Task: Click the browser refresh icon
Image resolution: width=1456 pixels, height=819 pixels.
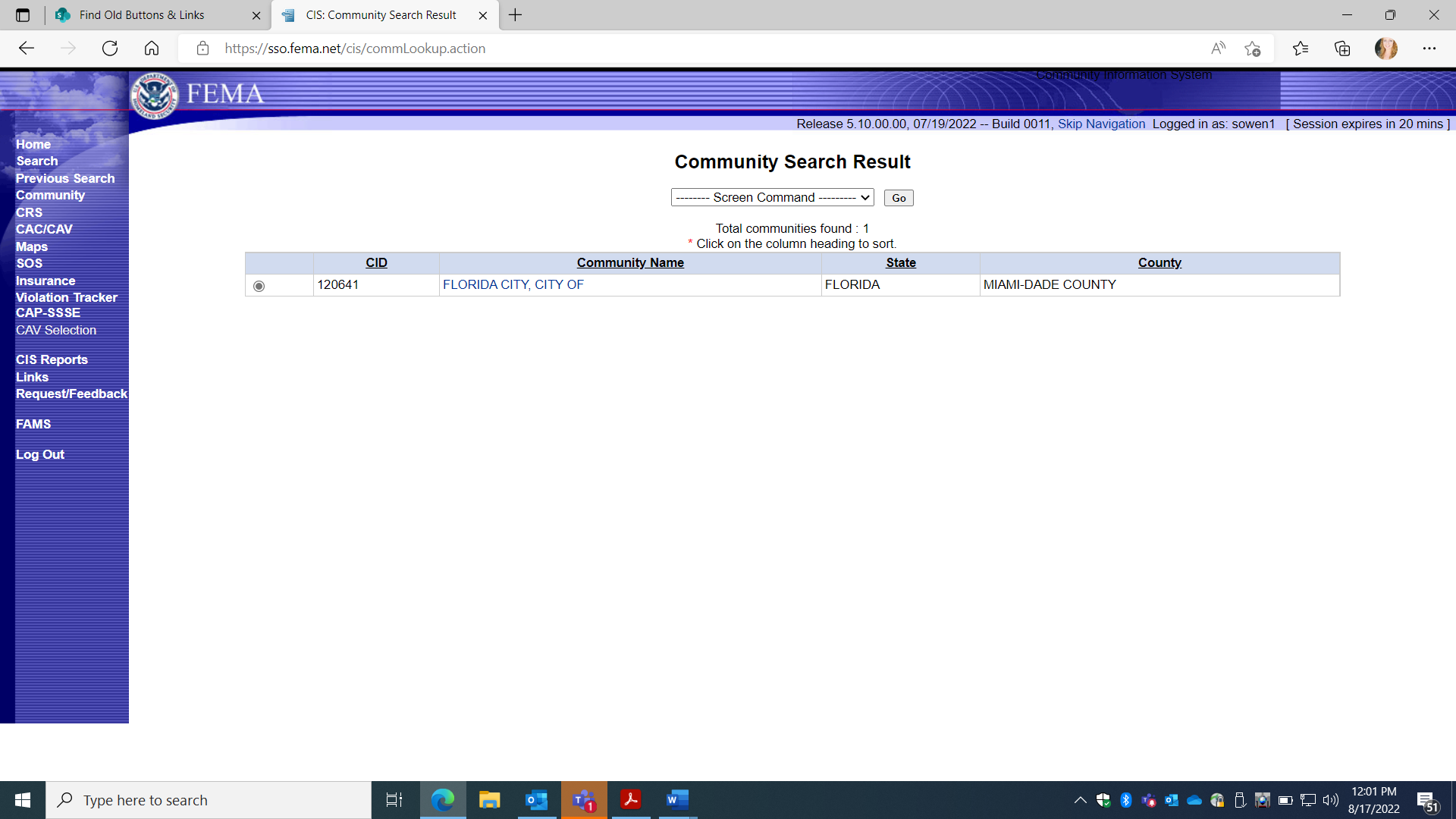Action: pos(110,49)
